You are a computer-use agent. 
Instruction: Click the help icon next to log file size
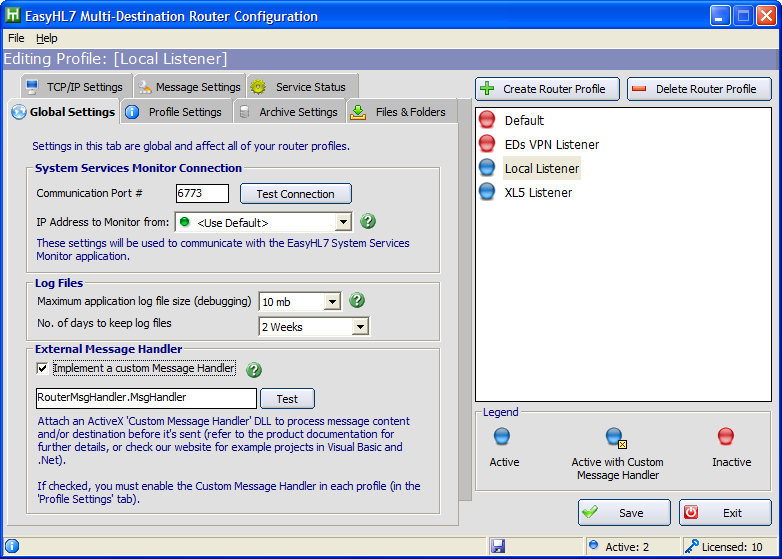point(357,300)
